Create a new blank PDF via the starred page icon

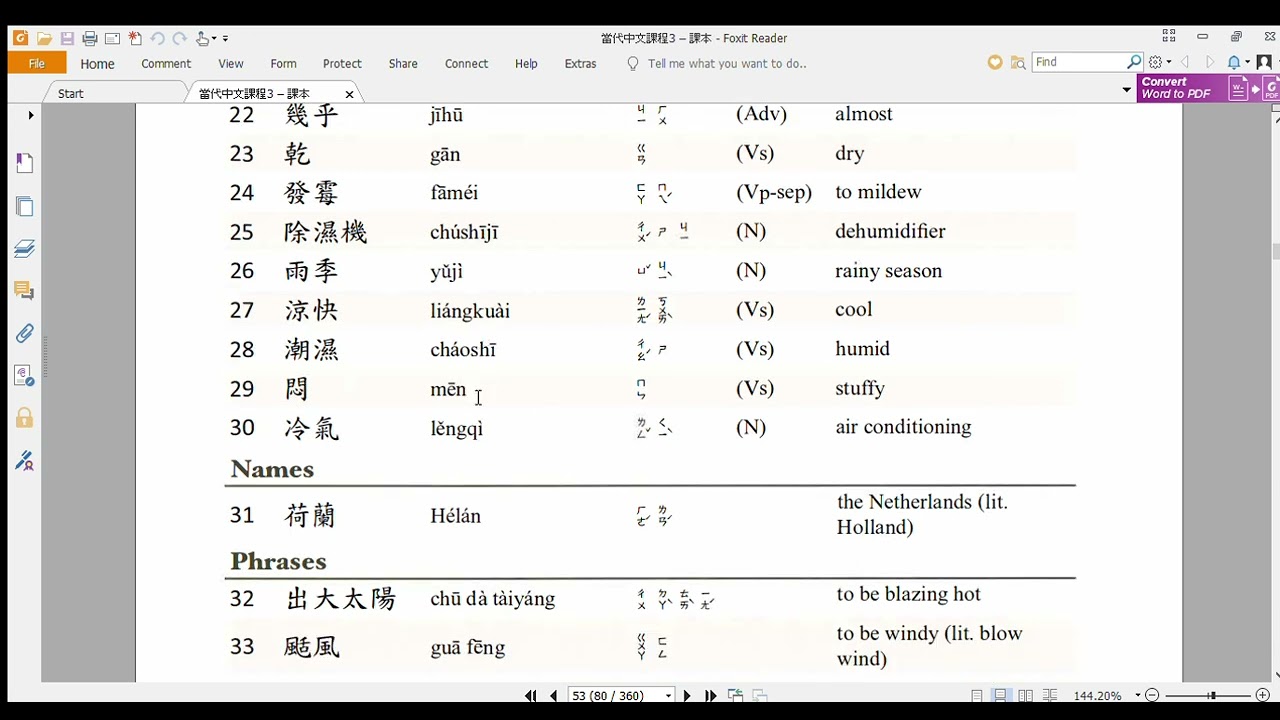[135, 38]
